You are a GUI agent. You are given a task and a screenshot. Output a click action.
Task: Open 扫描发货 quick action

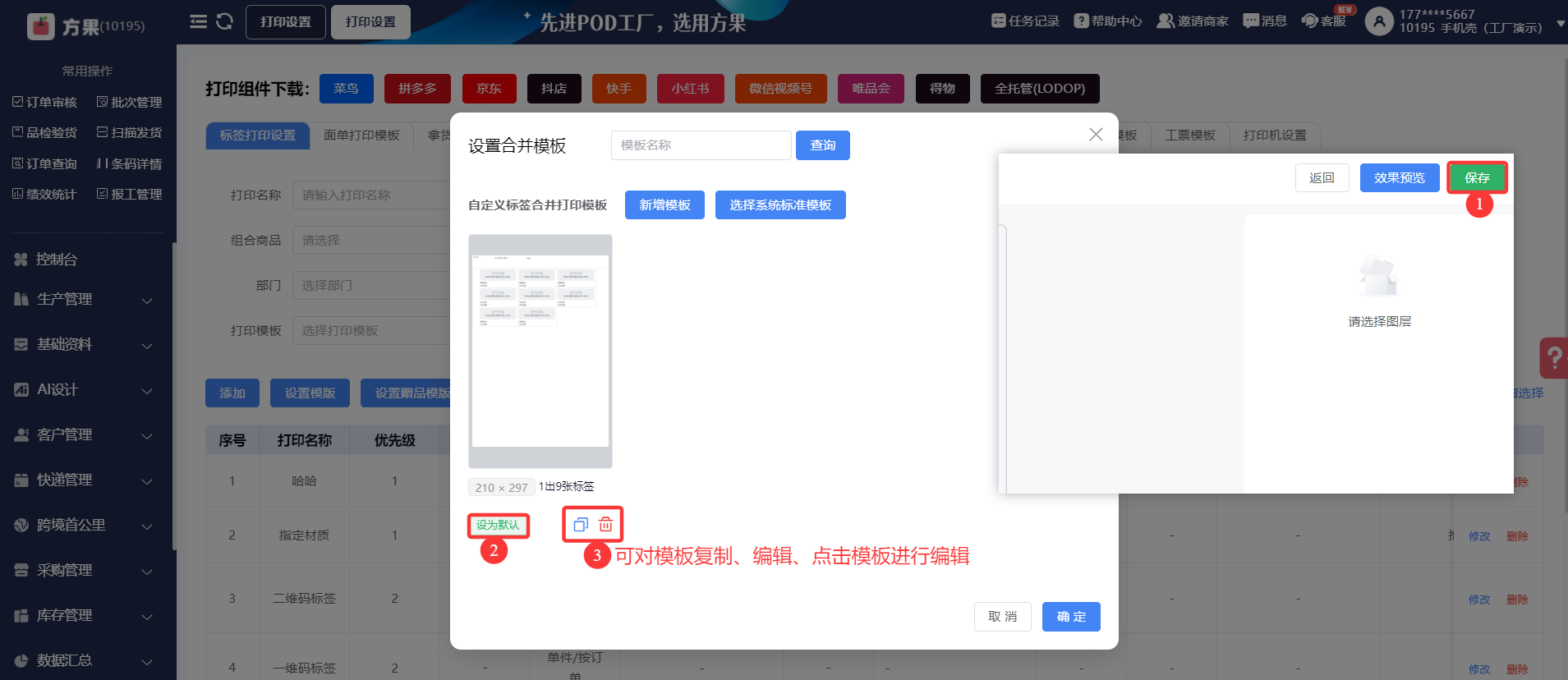[x=130, y=132]
